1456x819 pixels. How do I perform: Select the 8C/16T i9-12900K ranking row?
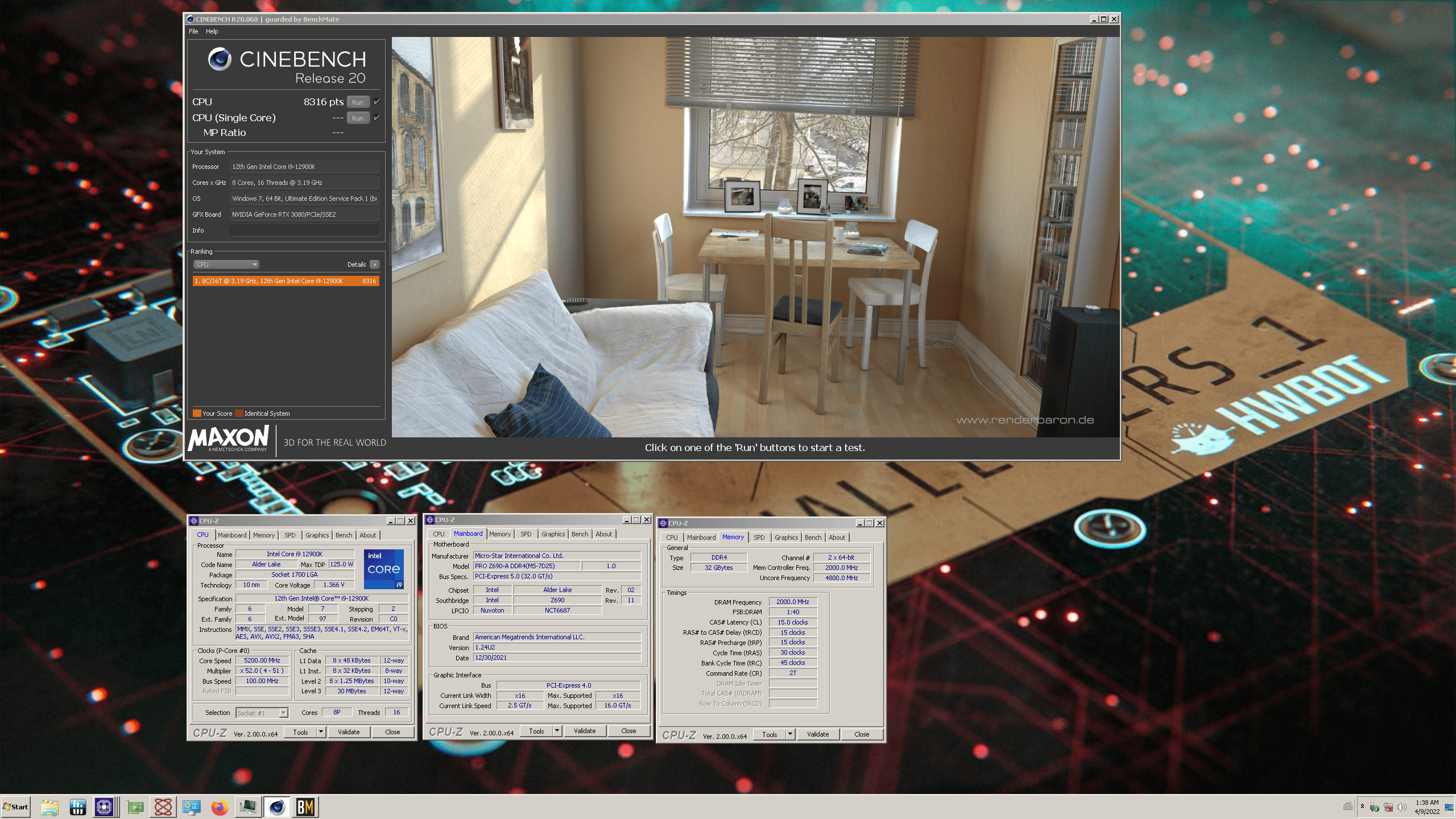tap(286, 281)
